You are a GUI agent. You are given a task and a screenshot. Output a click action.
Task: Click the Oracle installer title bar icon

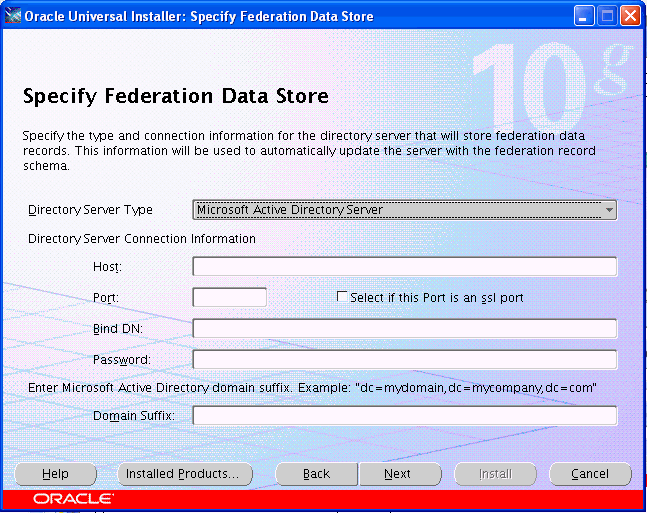13,16
